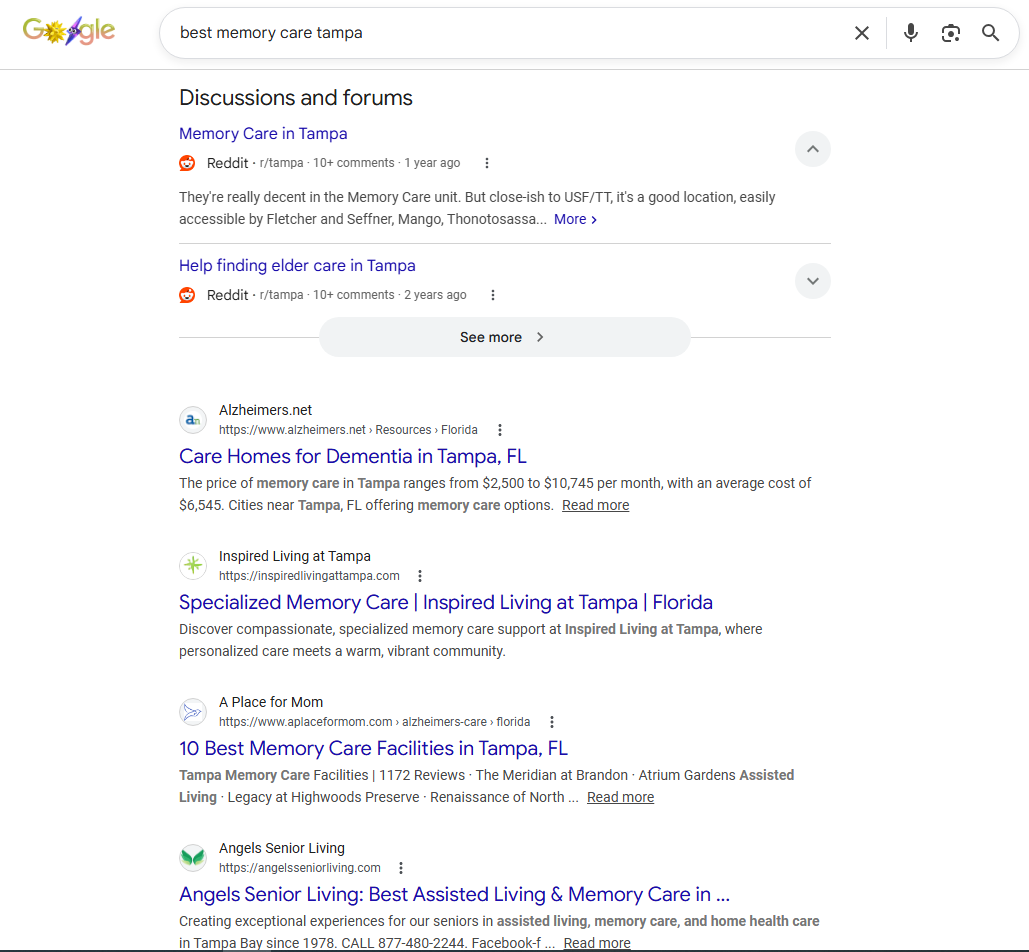Image resolution: width=1029 pixels, height=952 pixels.
Task: Open more options for Inspired Living result
Action: pyautogui.click(x=420, y=576)
